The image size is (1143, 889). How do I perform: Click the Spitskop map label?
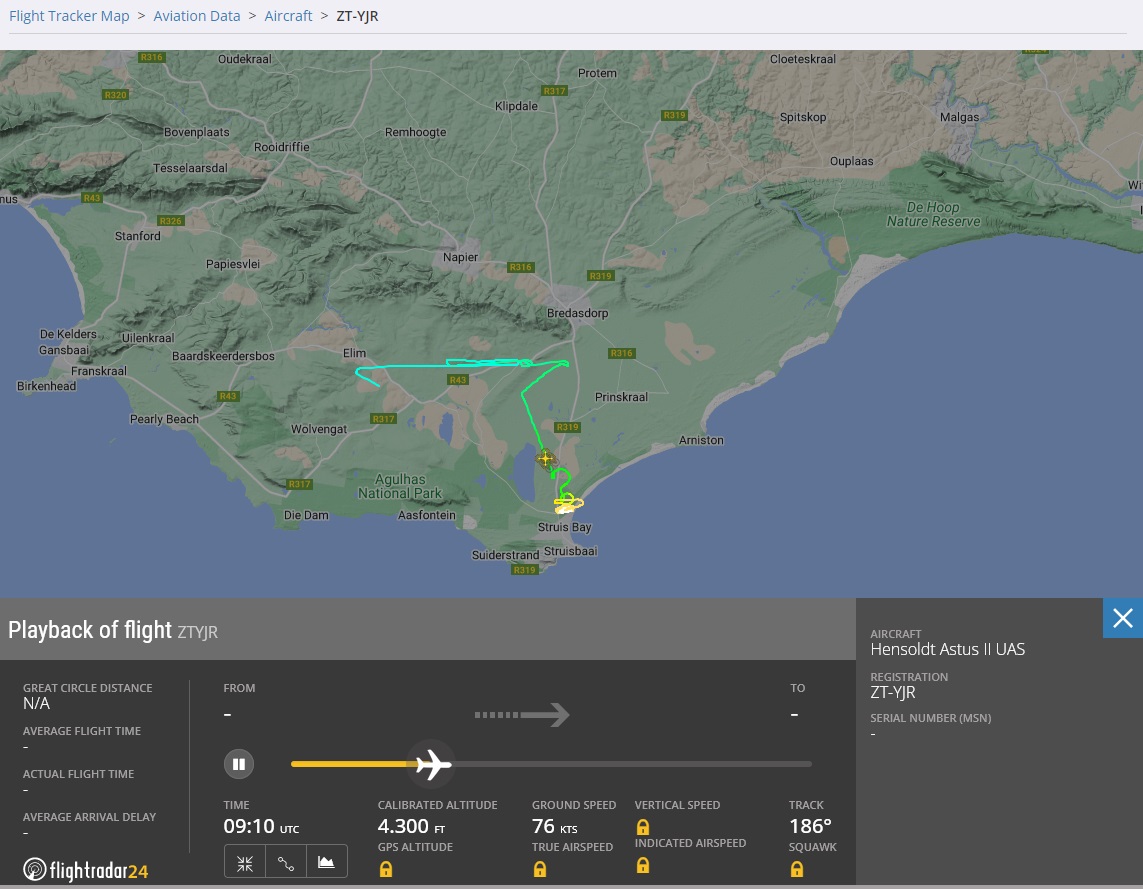(x=803, y=117)
